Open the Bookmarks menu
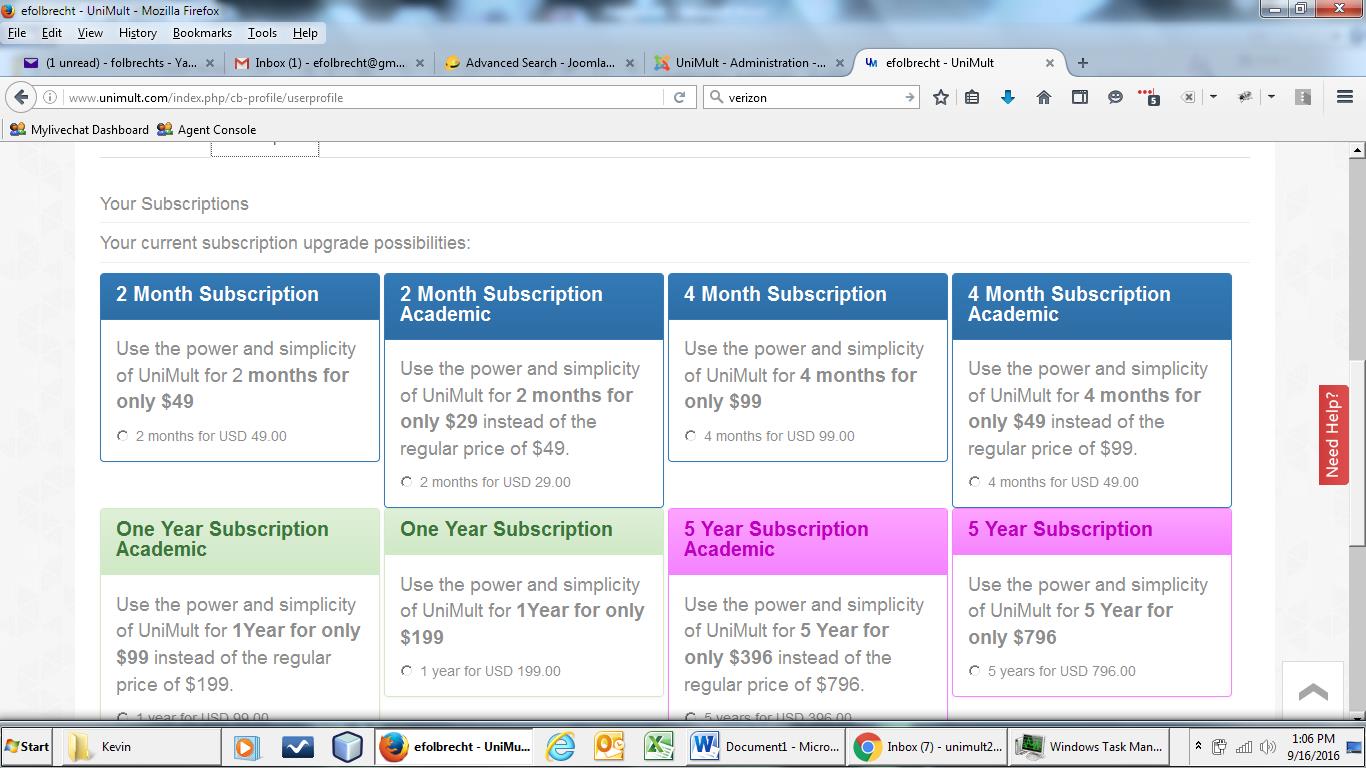This screenshot has height=768, width=1366. point(202,32)
